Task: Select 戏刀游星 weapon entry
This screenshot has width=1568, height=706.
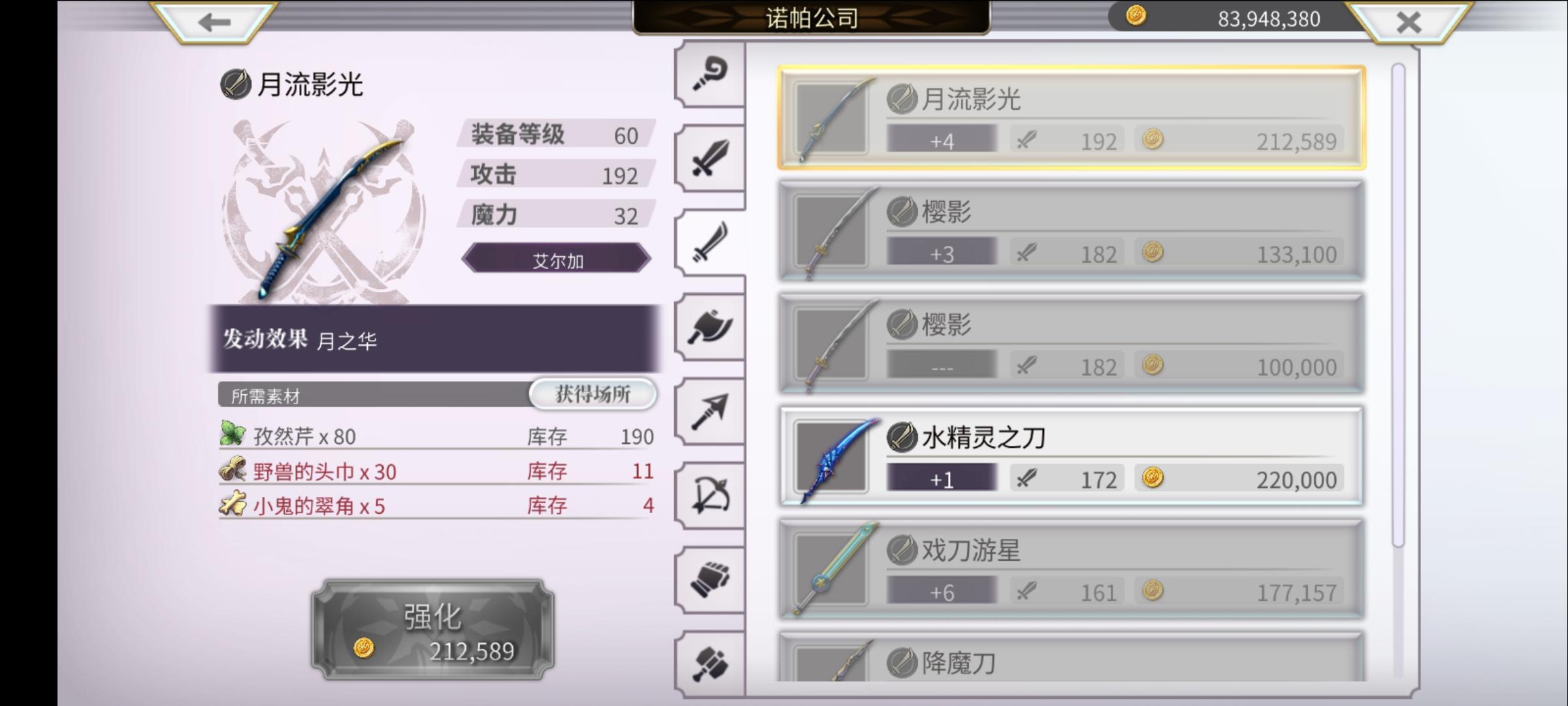Action: (x=1071, y=569)
